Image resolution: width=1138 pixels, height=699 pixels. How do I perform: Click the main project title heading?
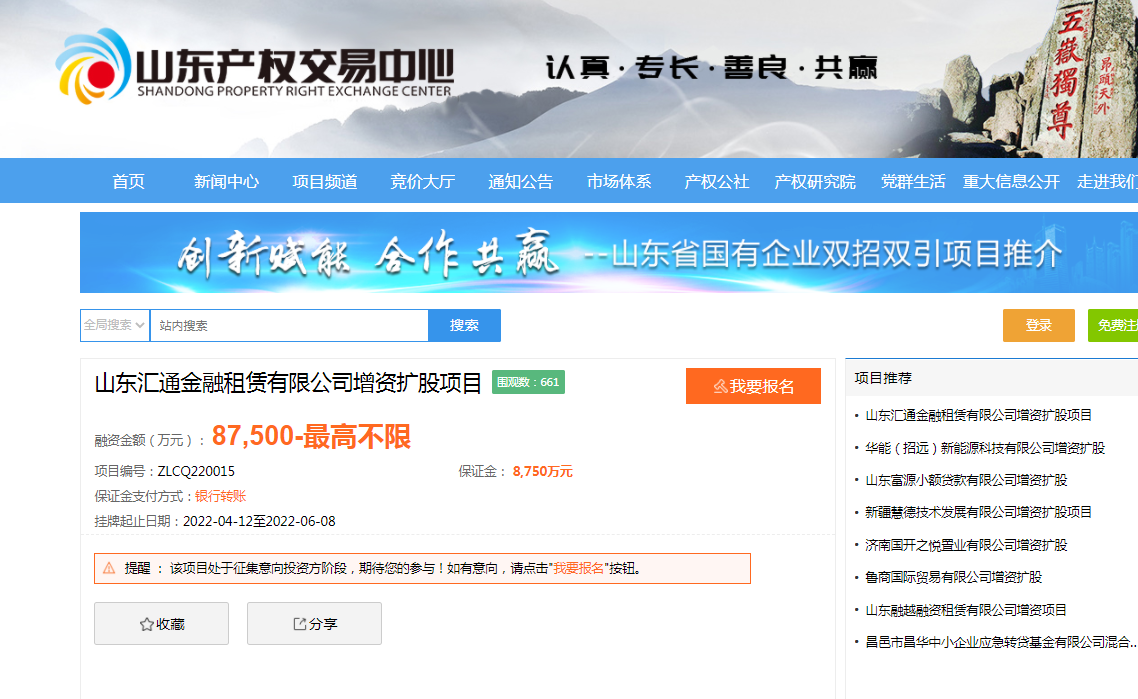pos(288,383)
